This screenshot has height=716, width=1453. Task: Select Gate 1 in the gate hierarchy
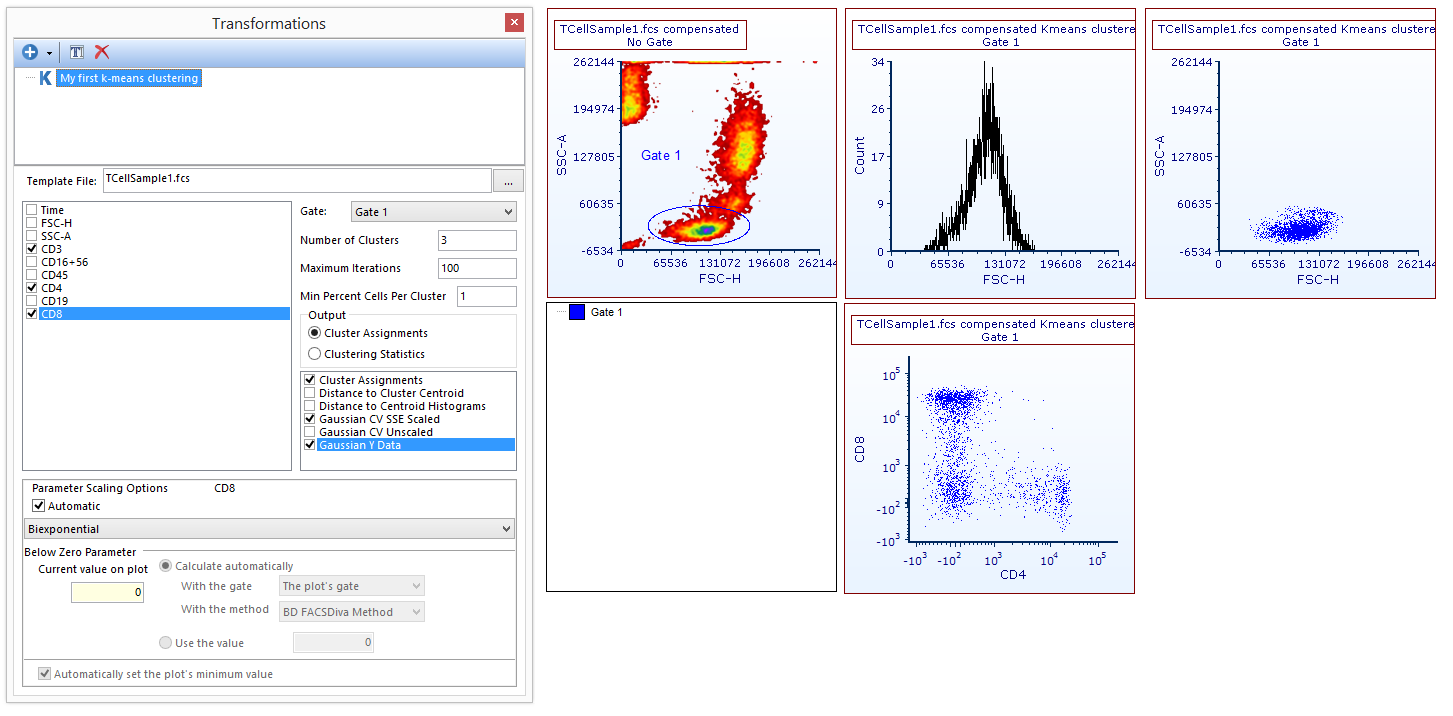pos(607,312)
